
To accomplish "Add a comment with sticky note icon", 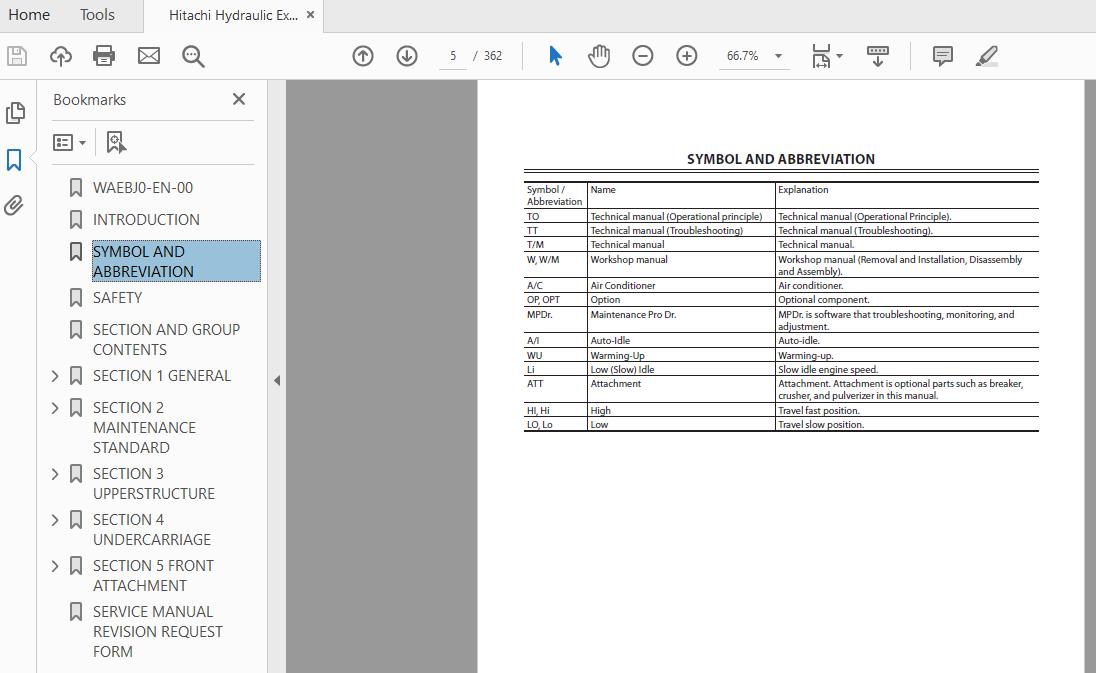I will [x=942, y=56].
